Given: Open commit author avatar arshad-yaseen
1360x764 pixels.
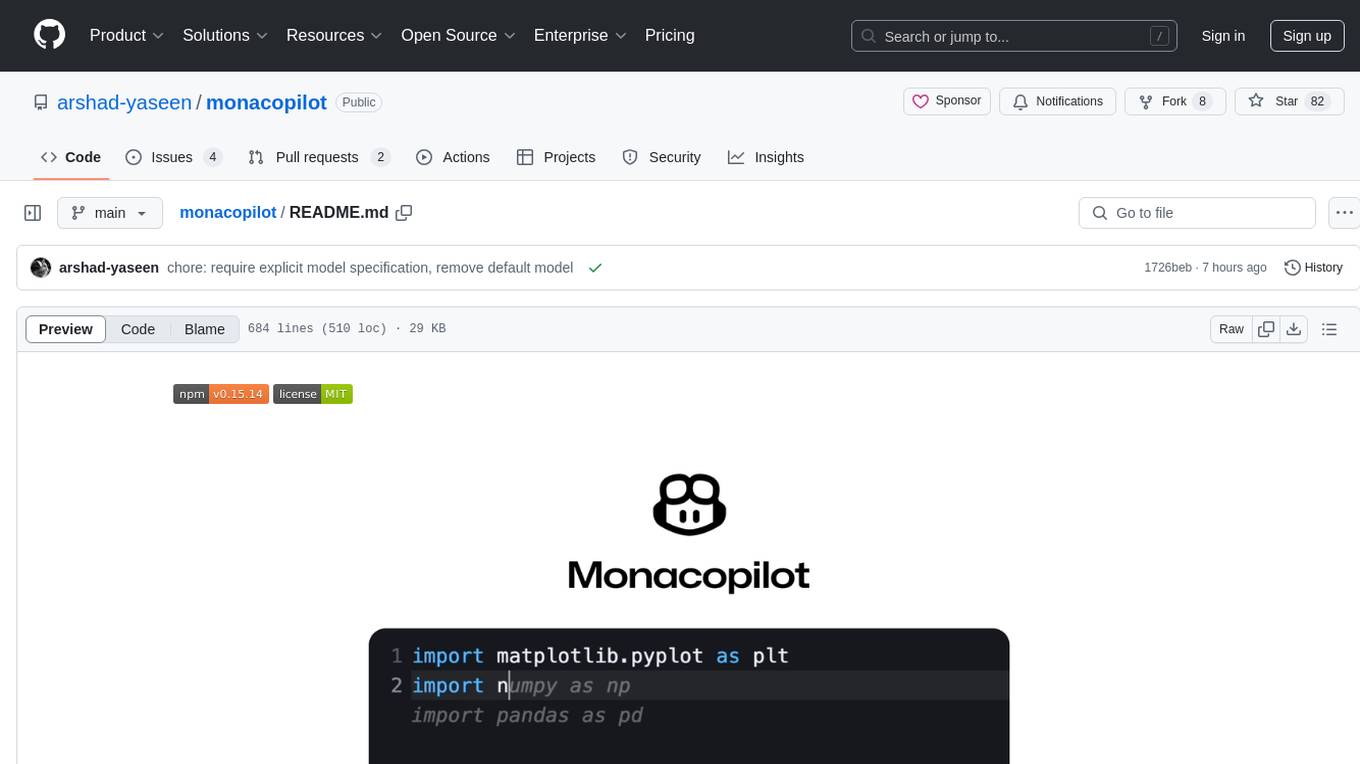Looking at the screenshot, I should 41,268.
